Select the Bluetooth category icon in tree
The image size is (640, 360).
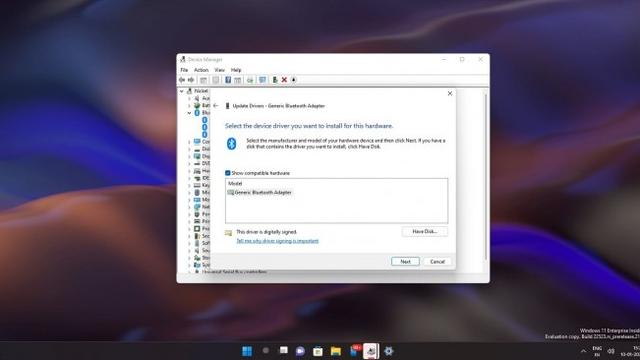click(197, 113)
